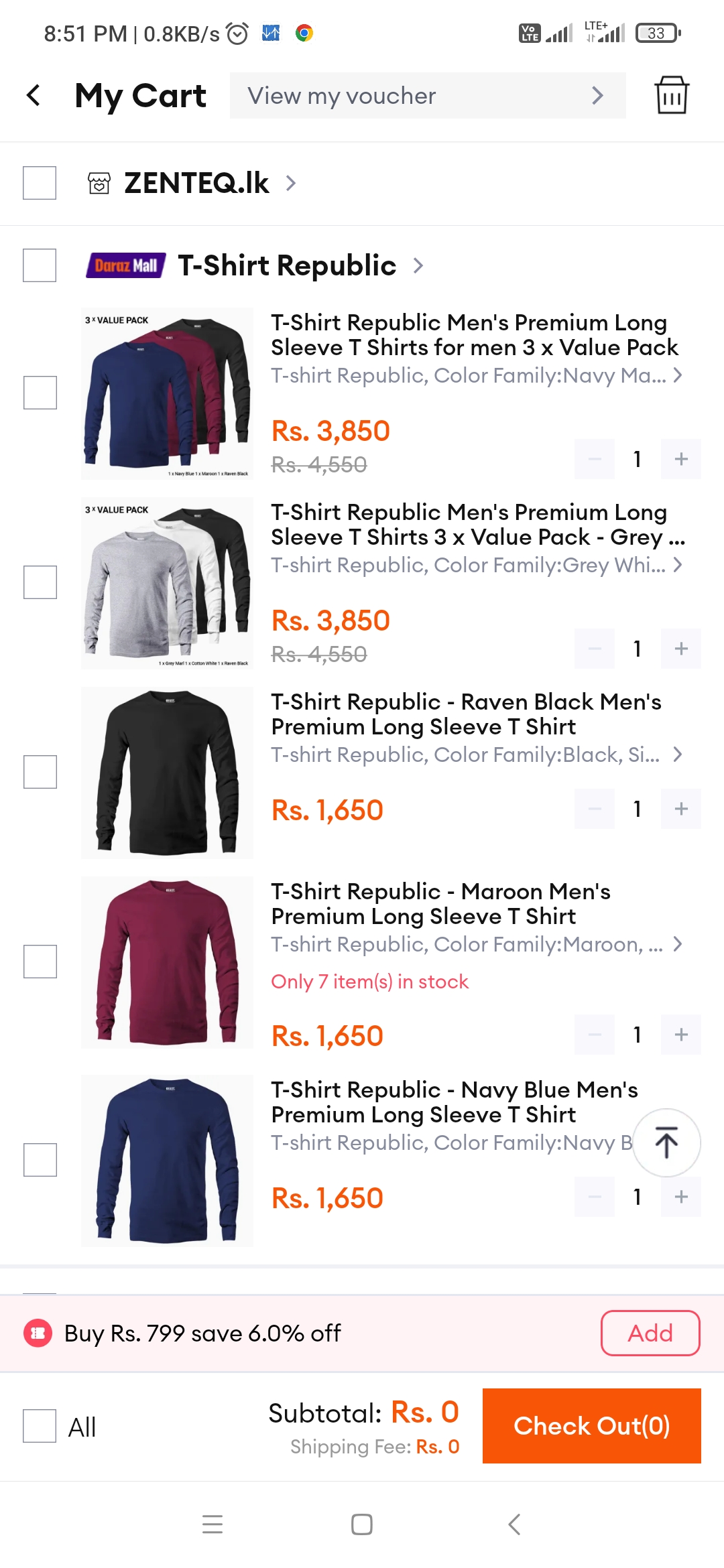Tap the Android home square icon

pos(362,1524)
